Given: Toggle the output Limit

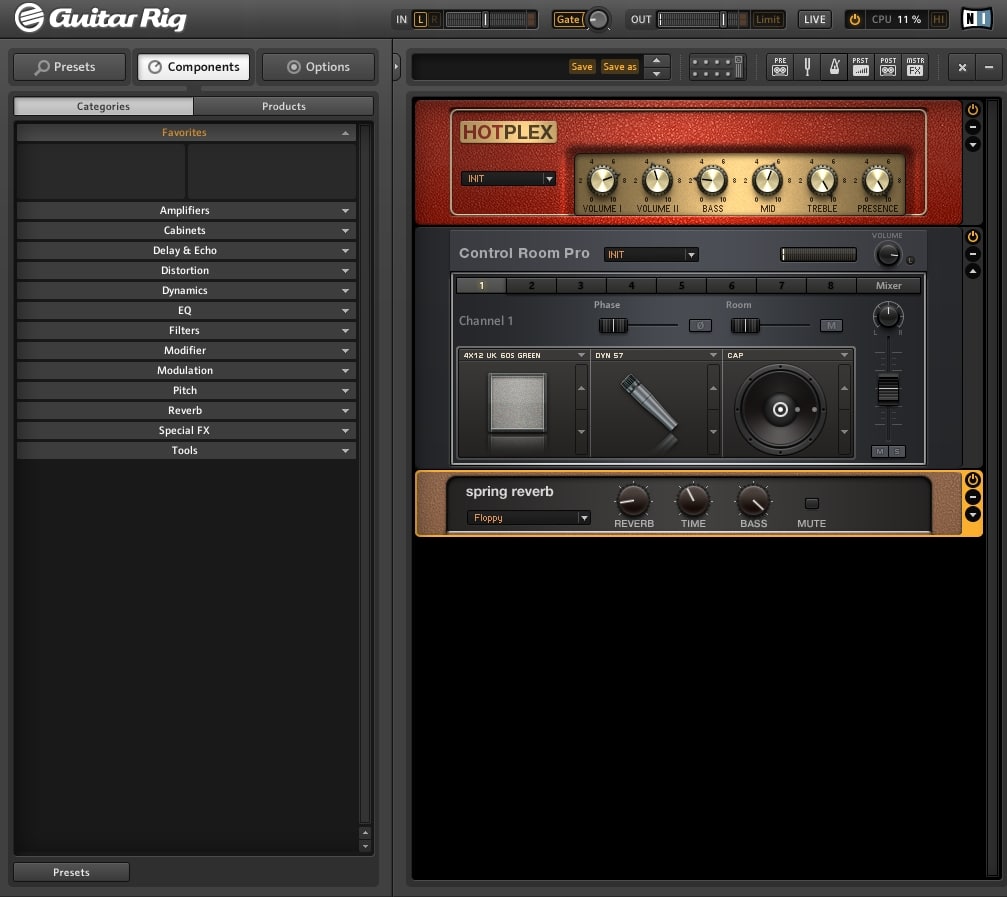Looking at the screenshot, I should pos(767,19).
